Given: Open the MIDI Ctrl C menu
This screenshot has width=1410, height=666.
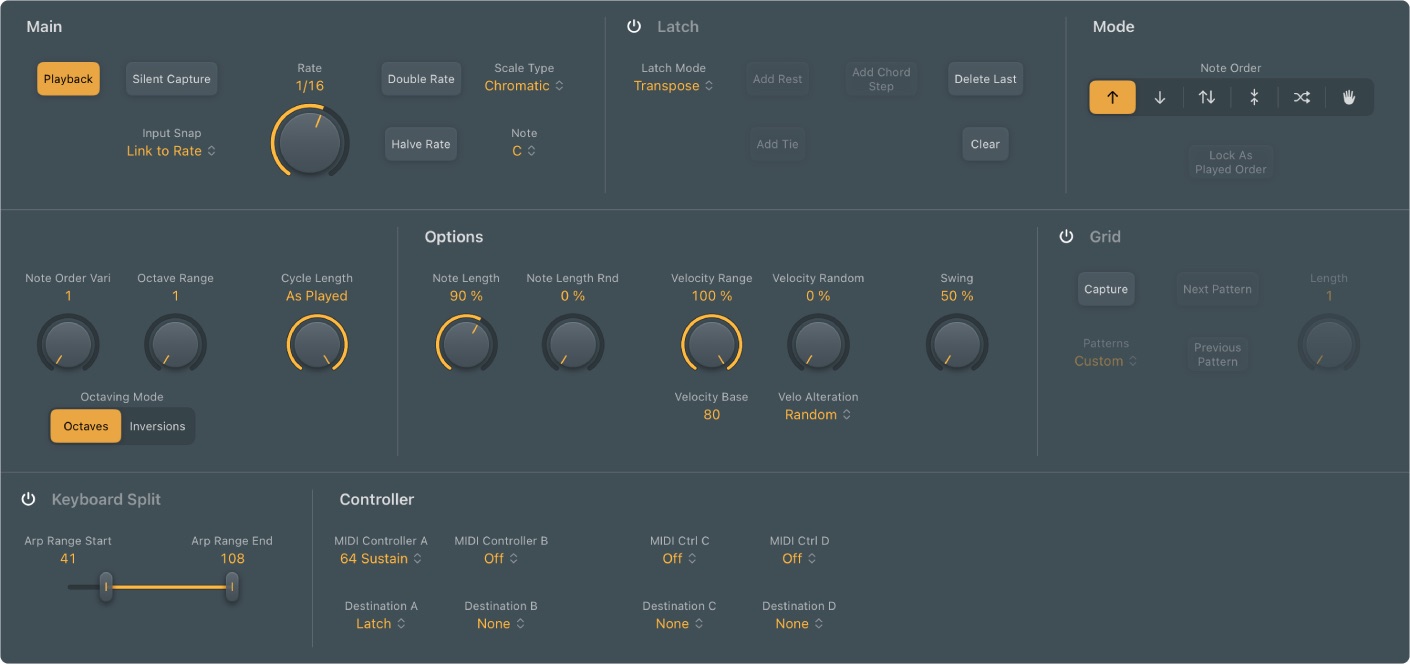Looking at the screenshot, I should [x=679, y=559].
